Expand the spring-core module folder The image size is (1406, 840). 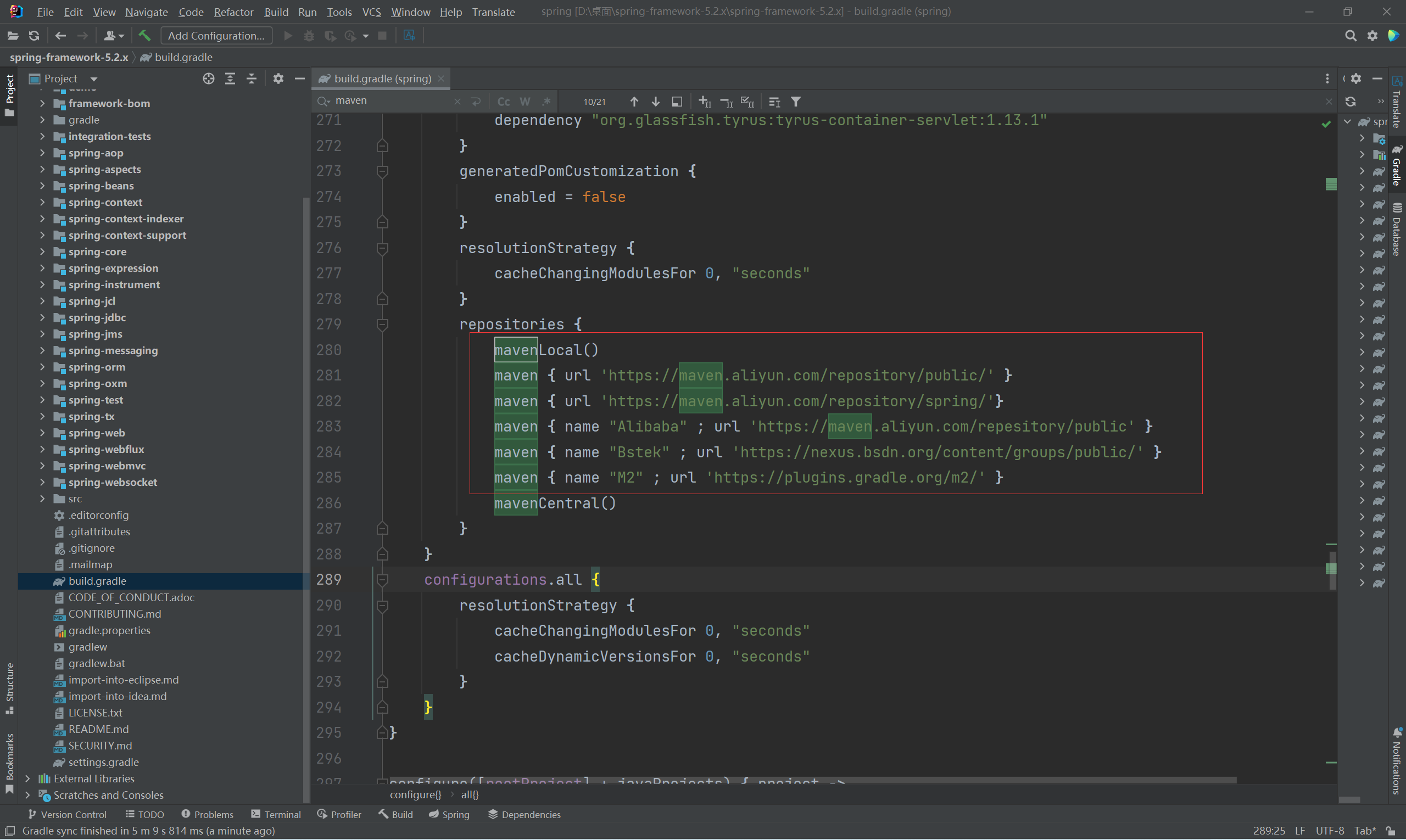[x=42, y=252]
